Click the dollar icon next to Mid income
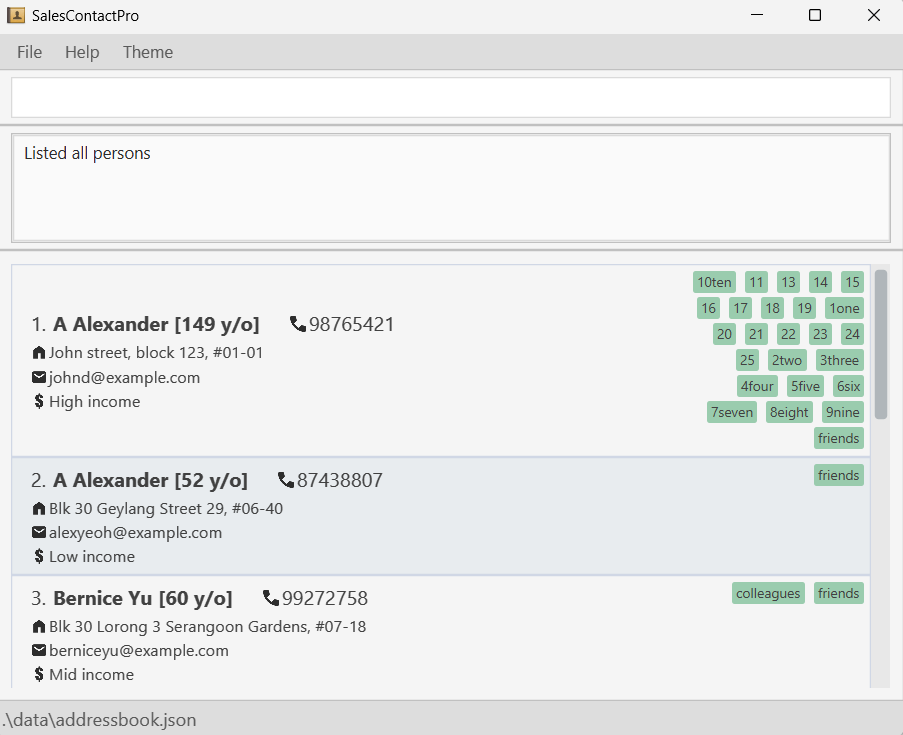 click(x=39, y=674)
